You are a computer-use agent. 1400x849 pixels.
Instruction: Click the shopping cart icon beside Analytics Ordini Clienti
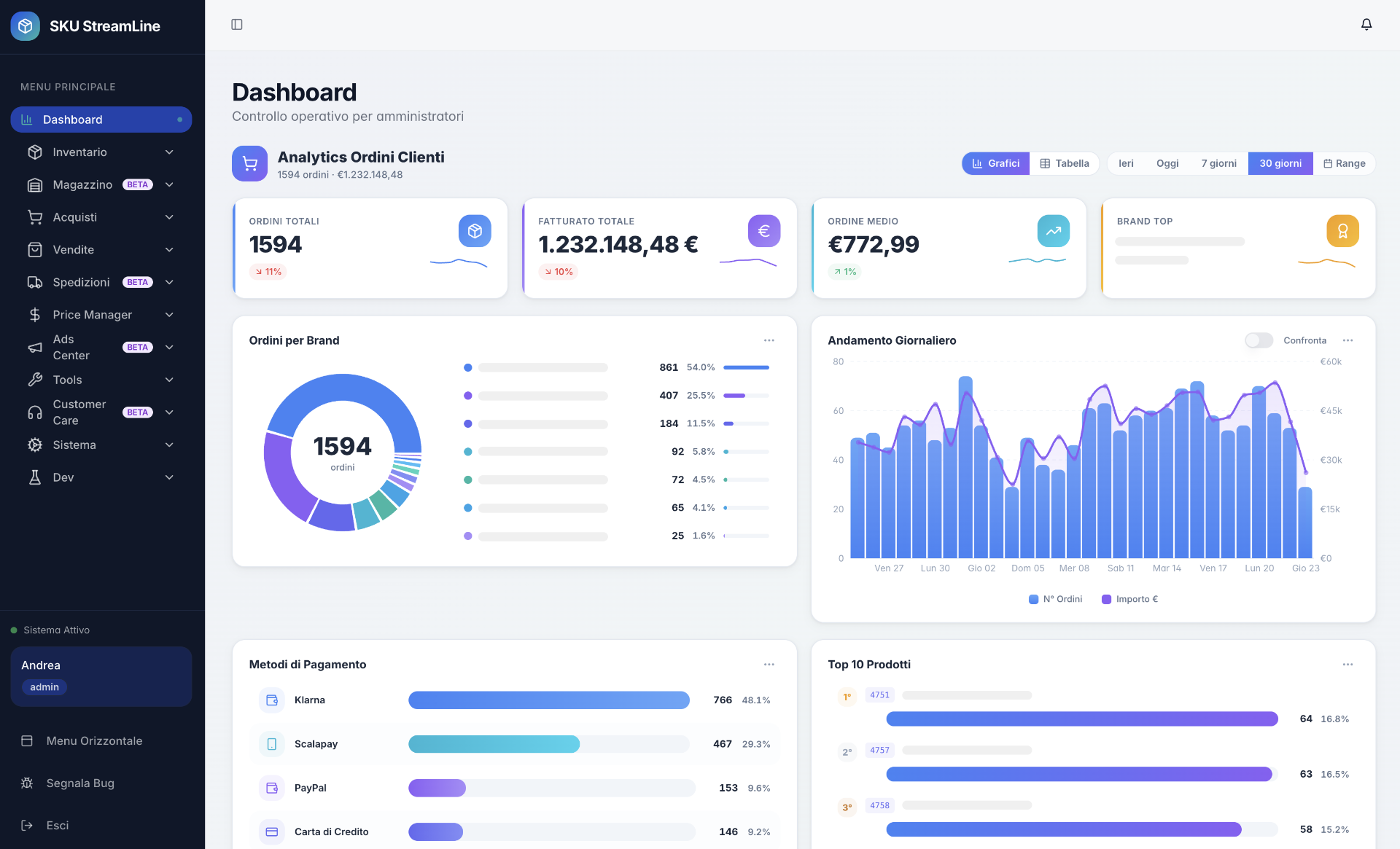(249, 163)
